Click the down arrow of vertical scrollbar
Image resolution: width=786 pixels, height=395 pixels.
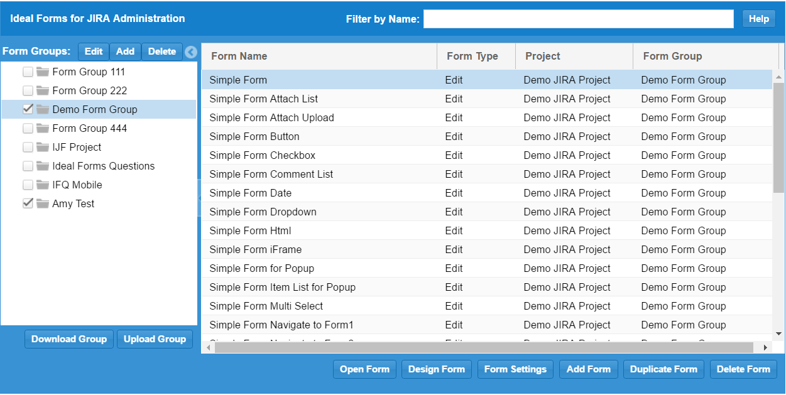tap(778, 334)
